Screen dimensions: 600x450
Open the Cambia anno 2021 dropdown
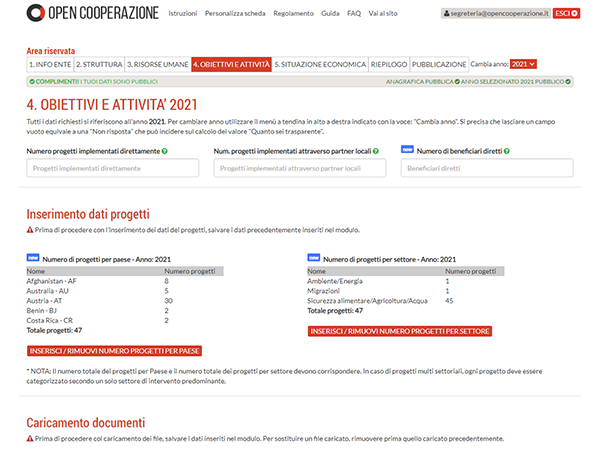tap(523, 64)
